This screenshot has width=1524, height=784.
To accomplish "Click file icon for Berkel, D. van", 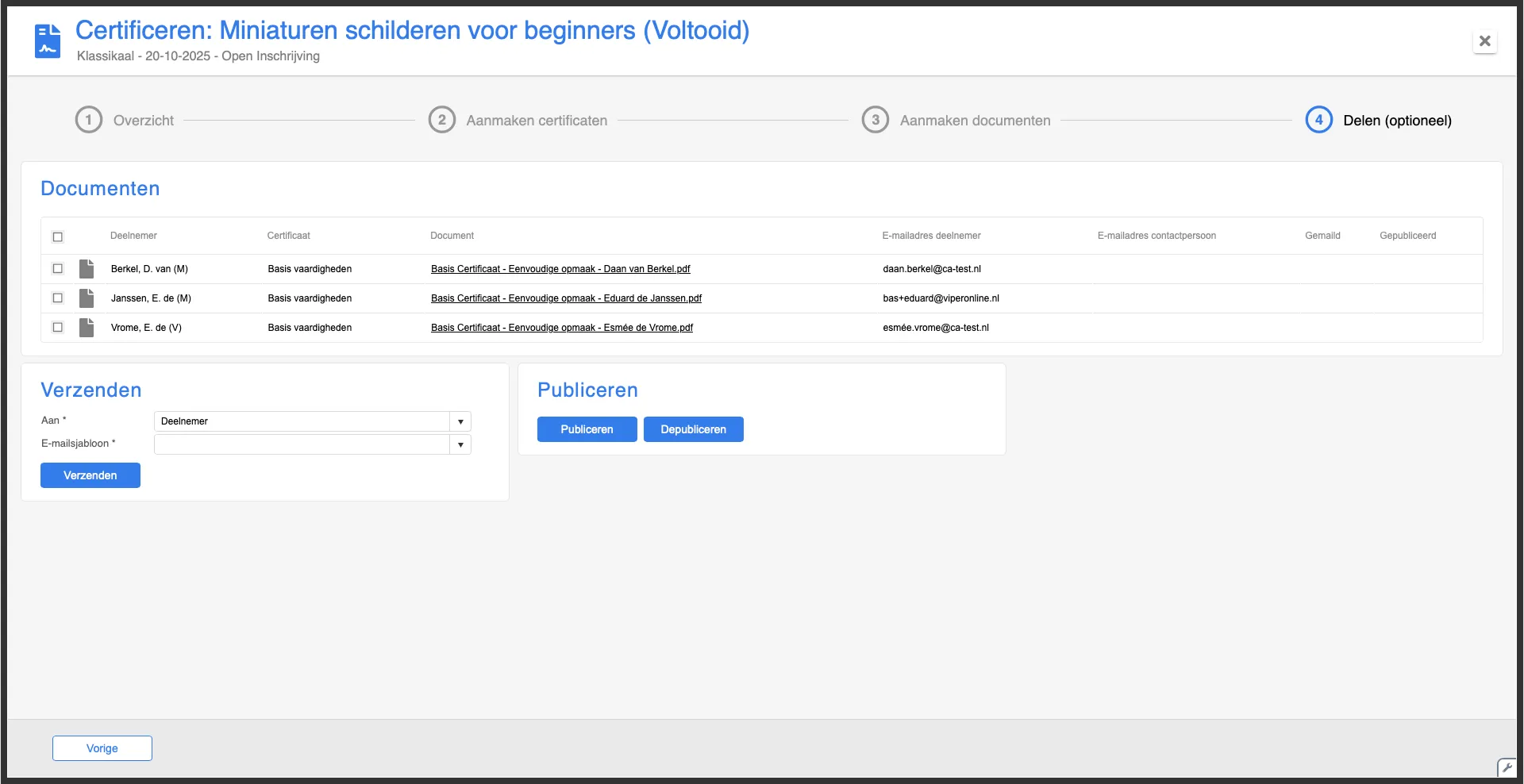I will (87, 269).
